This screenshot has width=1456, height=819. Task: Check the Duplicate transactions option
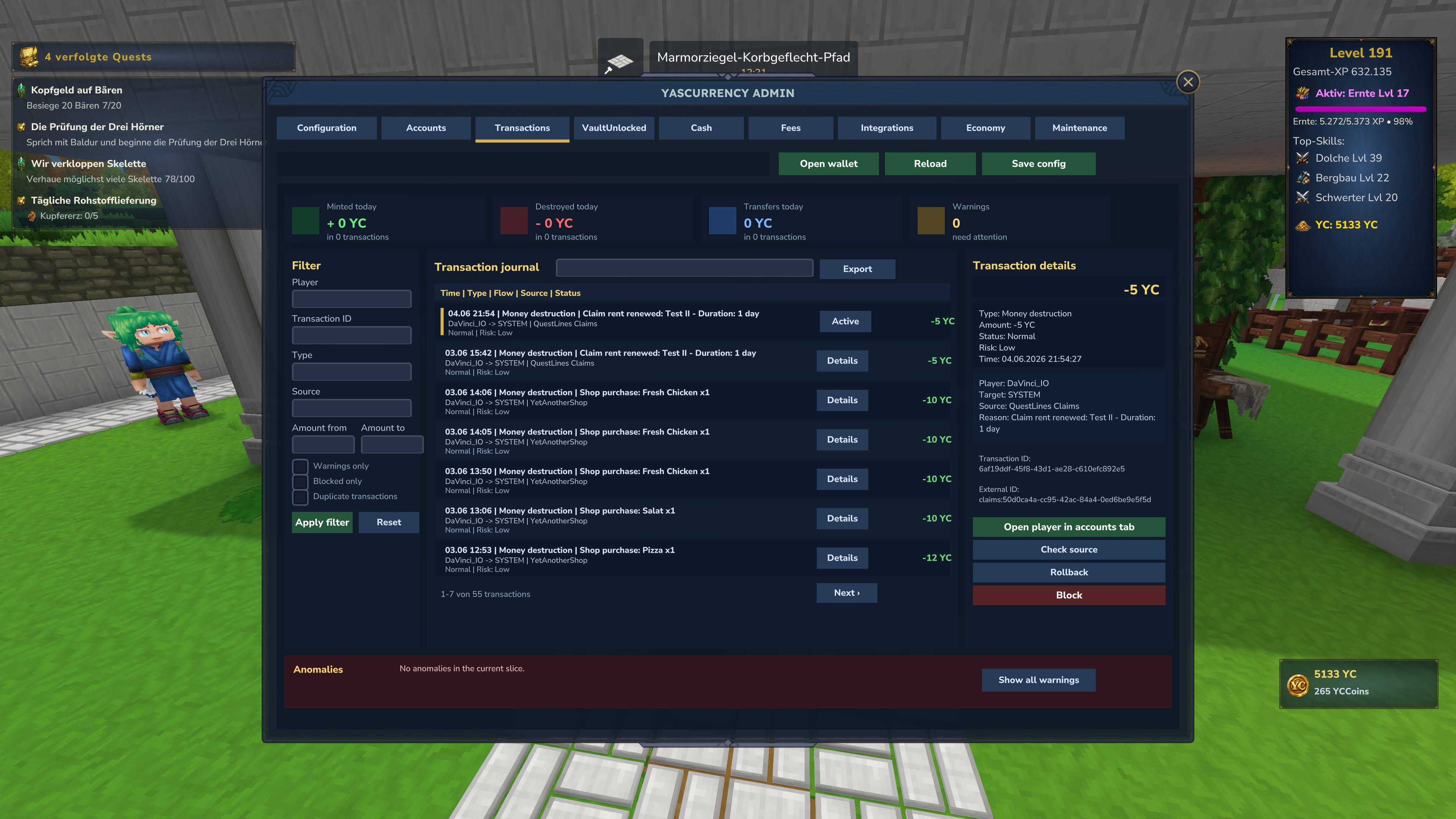[x=300, y=497]
